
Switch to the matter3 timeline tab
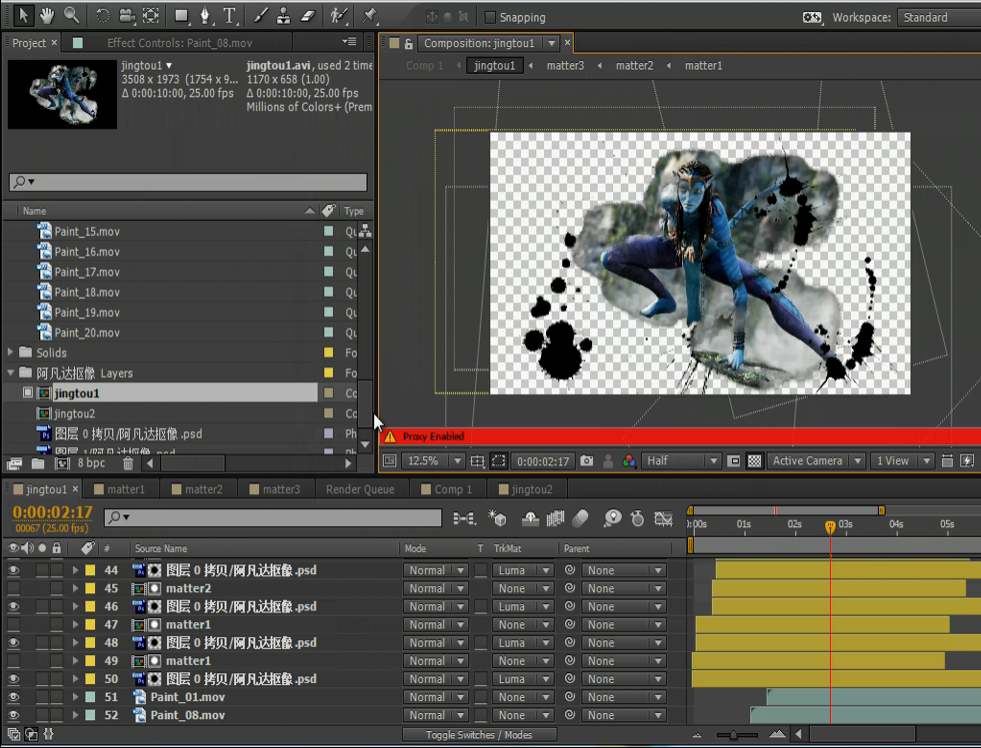[275, 489]
